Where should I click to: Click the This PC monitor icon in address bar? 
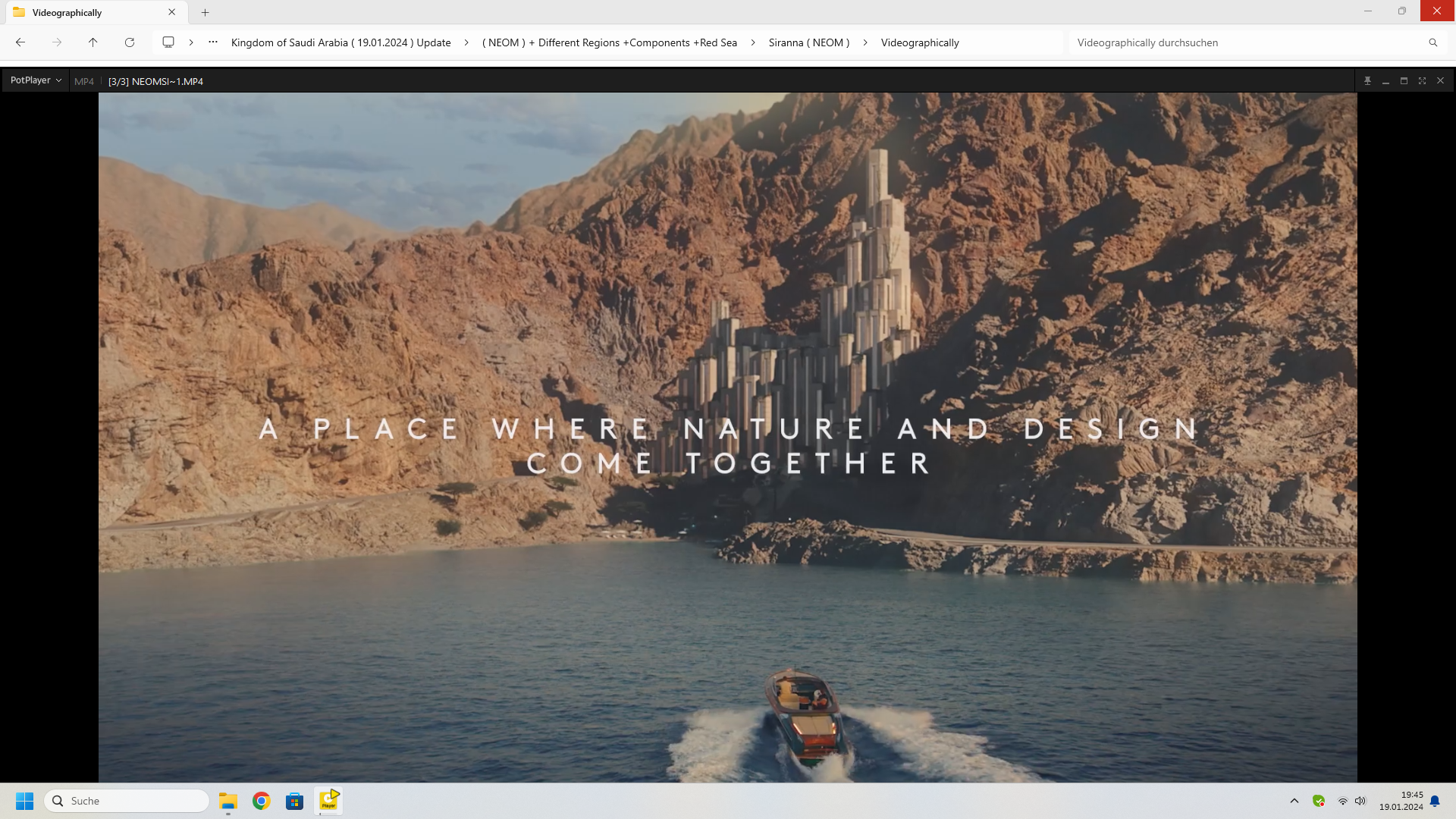coord(168,42)
